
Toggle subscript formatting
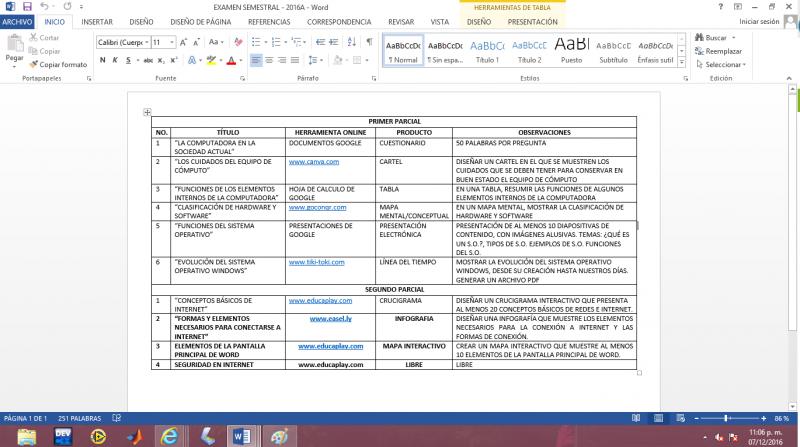[x=161, y=60]
